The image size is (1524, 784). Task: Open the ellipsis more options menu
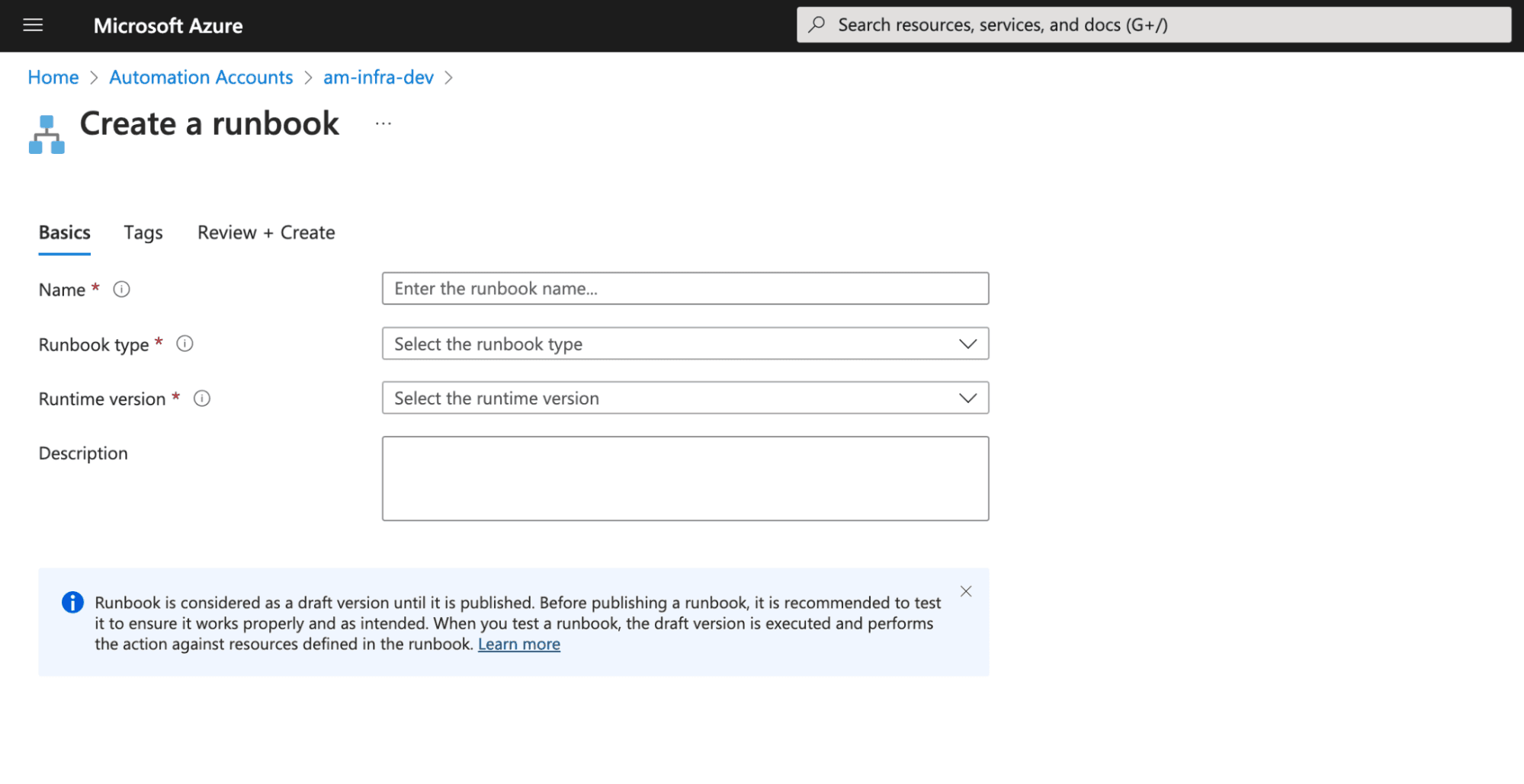click(x=383, y=123)
